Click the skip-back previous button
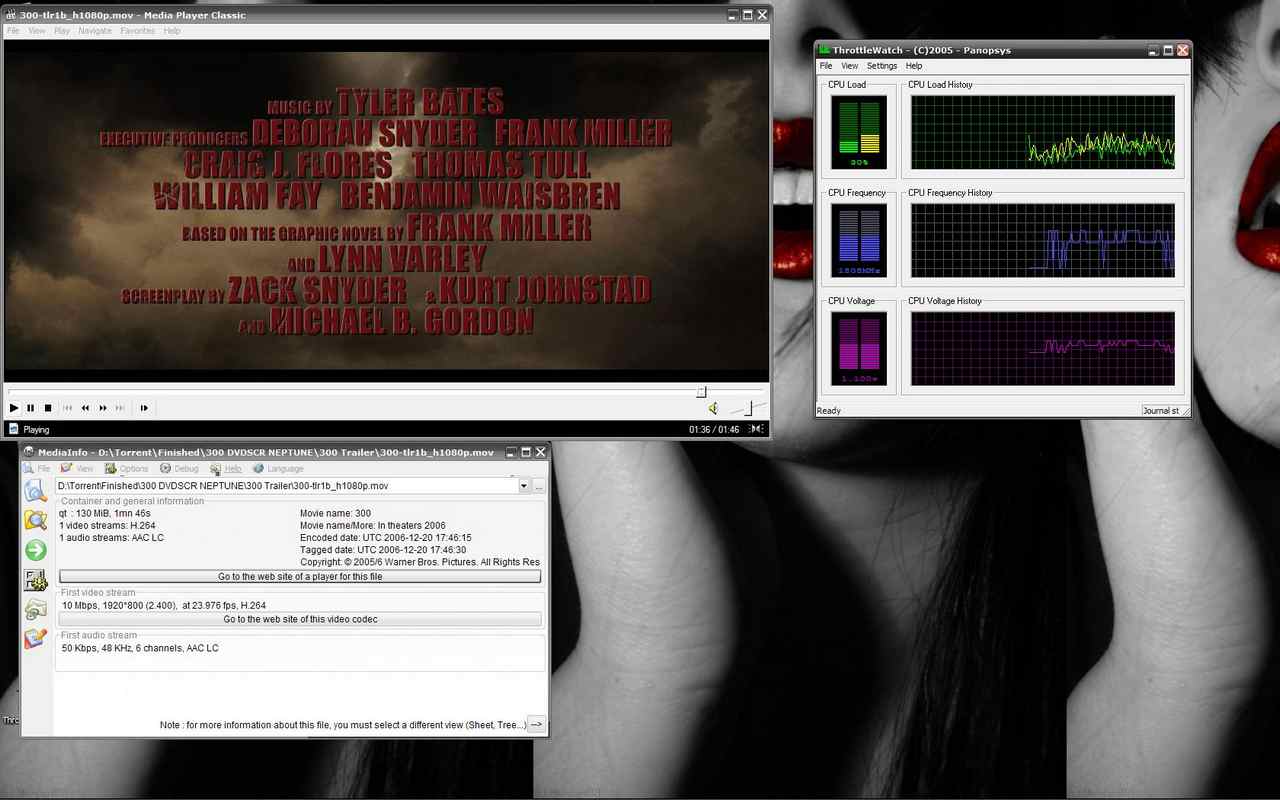 [68, 408]
